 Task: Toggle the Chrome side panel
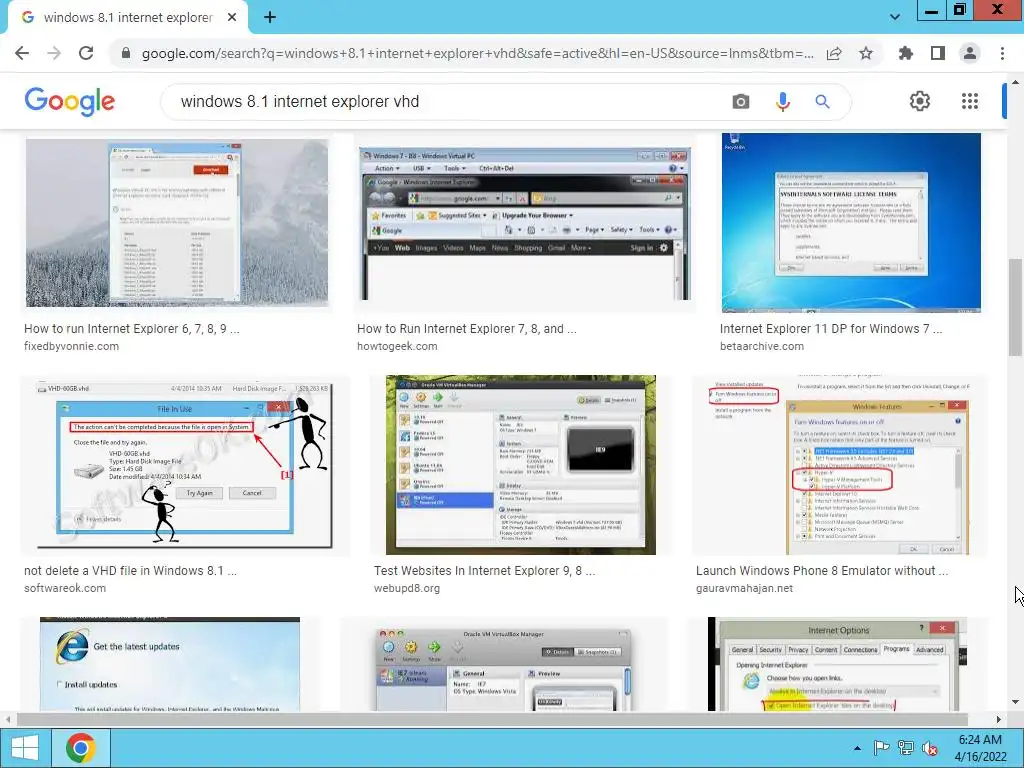tap(938, 54)
